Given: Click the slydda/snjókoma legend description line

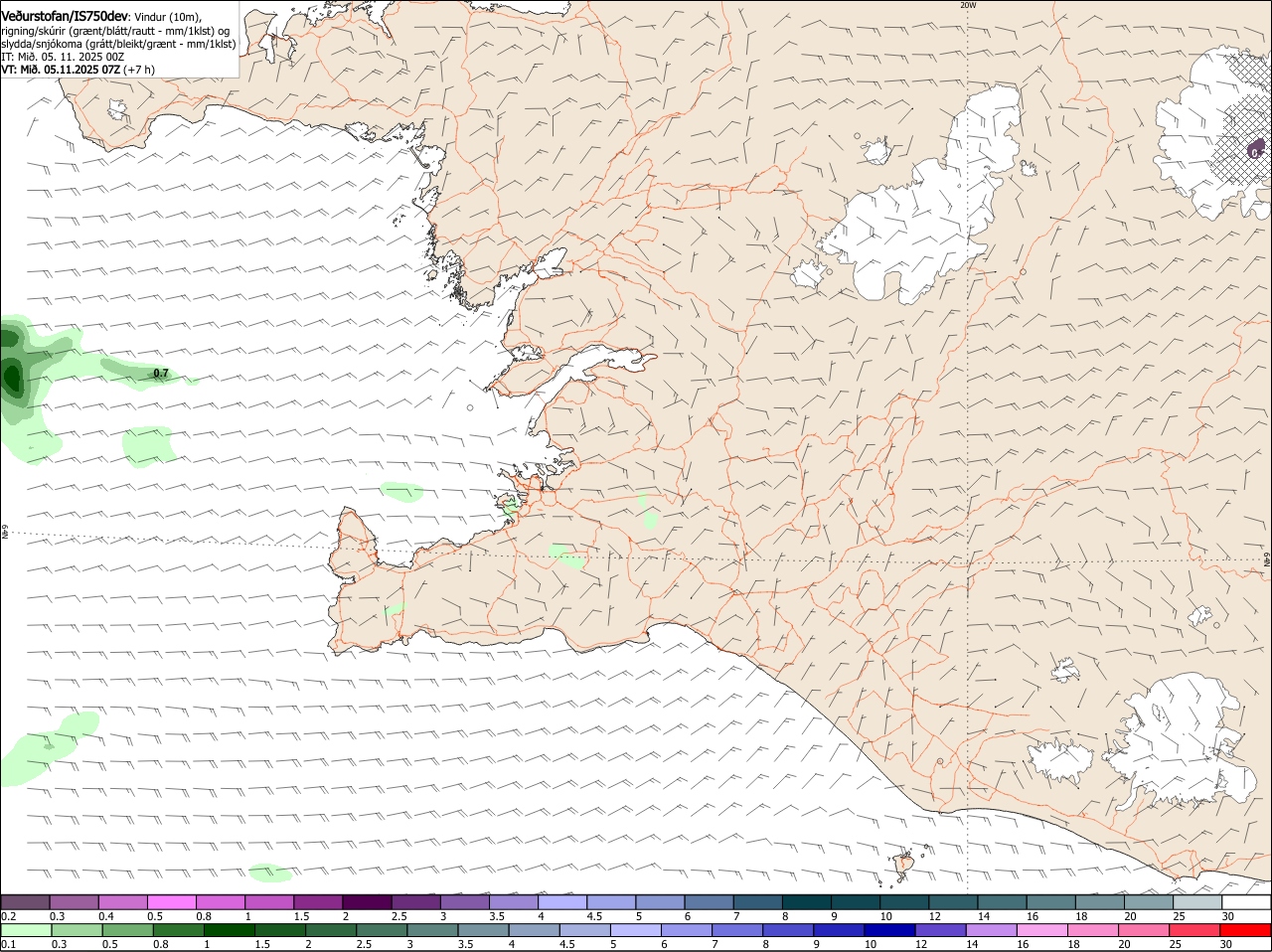Looking at the screenshot, I should click(118, 44).
